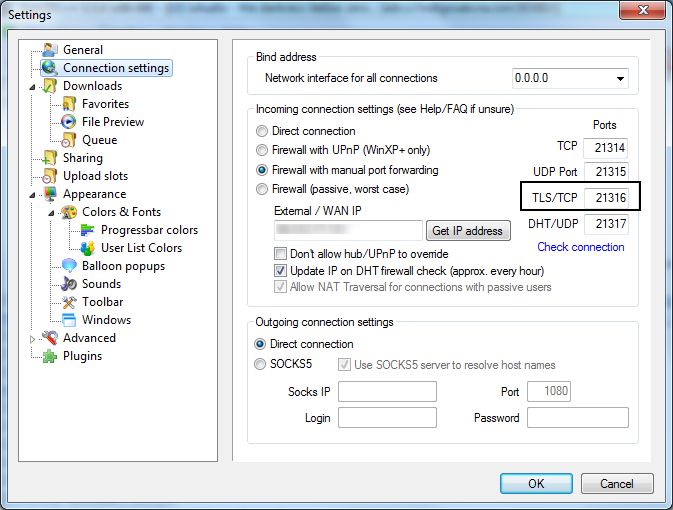Click the Windows window icon
The image size is (673, 510).
click(x=69, y=320)
